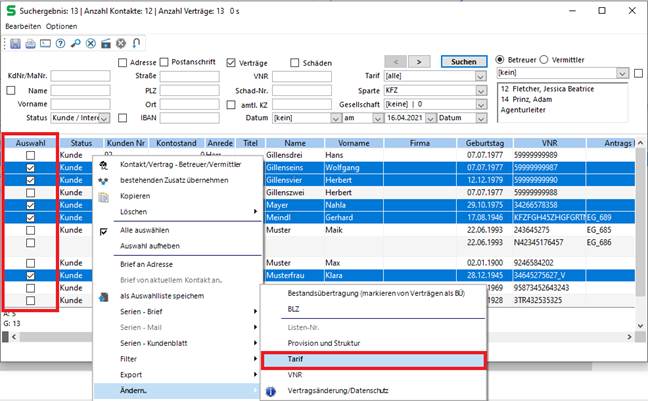Click the blue circled X toolbar icon

[91, 44]
